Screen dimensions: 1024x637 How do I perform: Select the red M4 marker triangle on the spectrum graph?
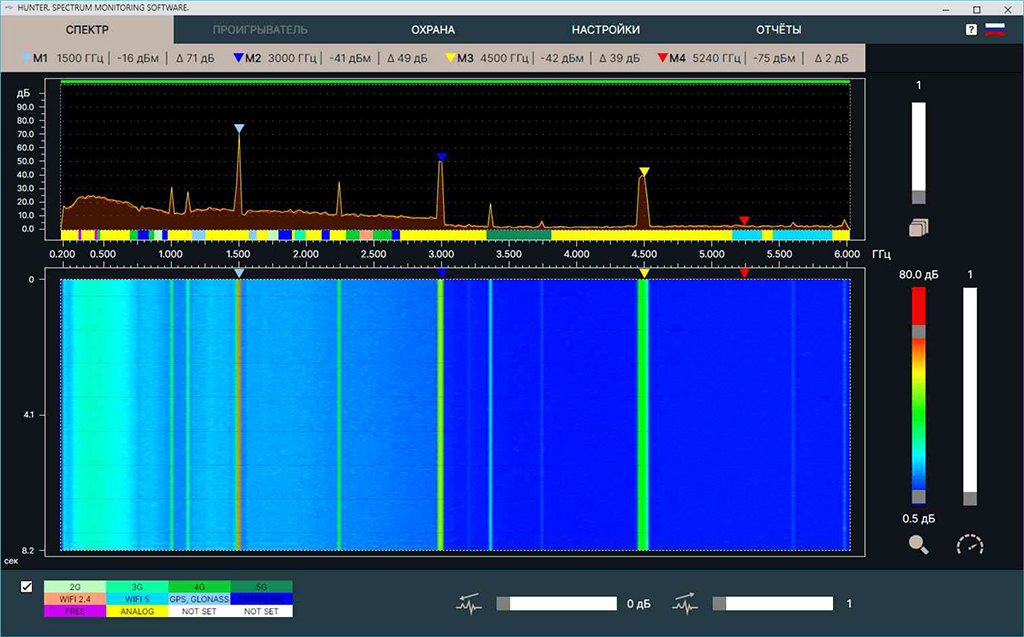[744, 221]
